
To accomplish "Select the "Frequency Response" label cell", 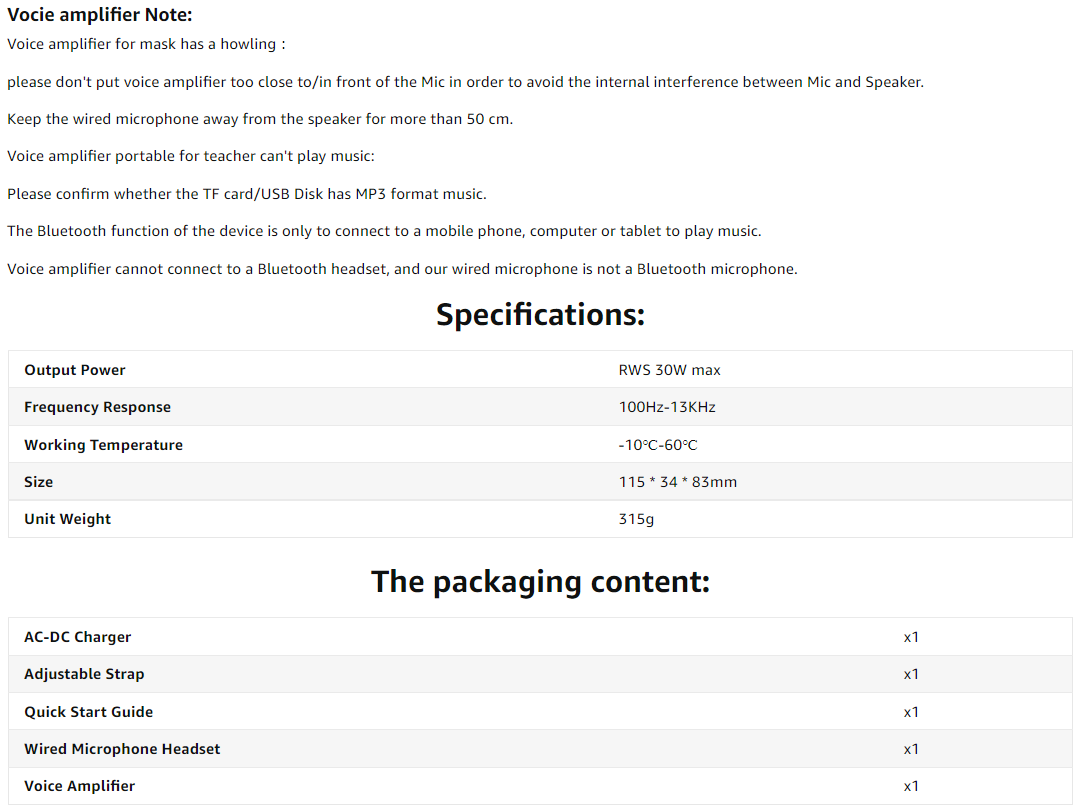I will [x=97, y=407].
